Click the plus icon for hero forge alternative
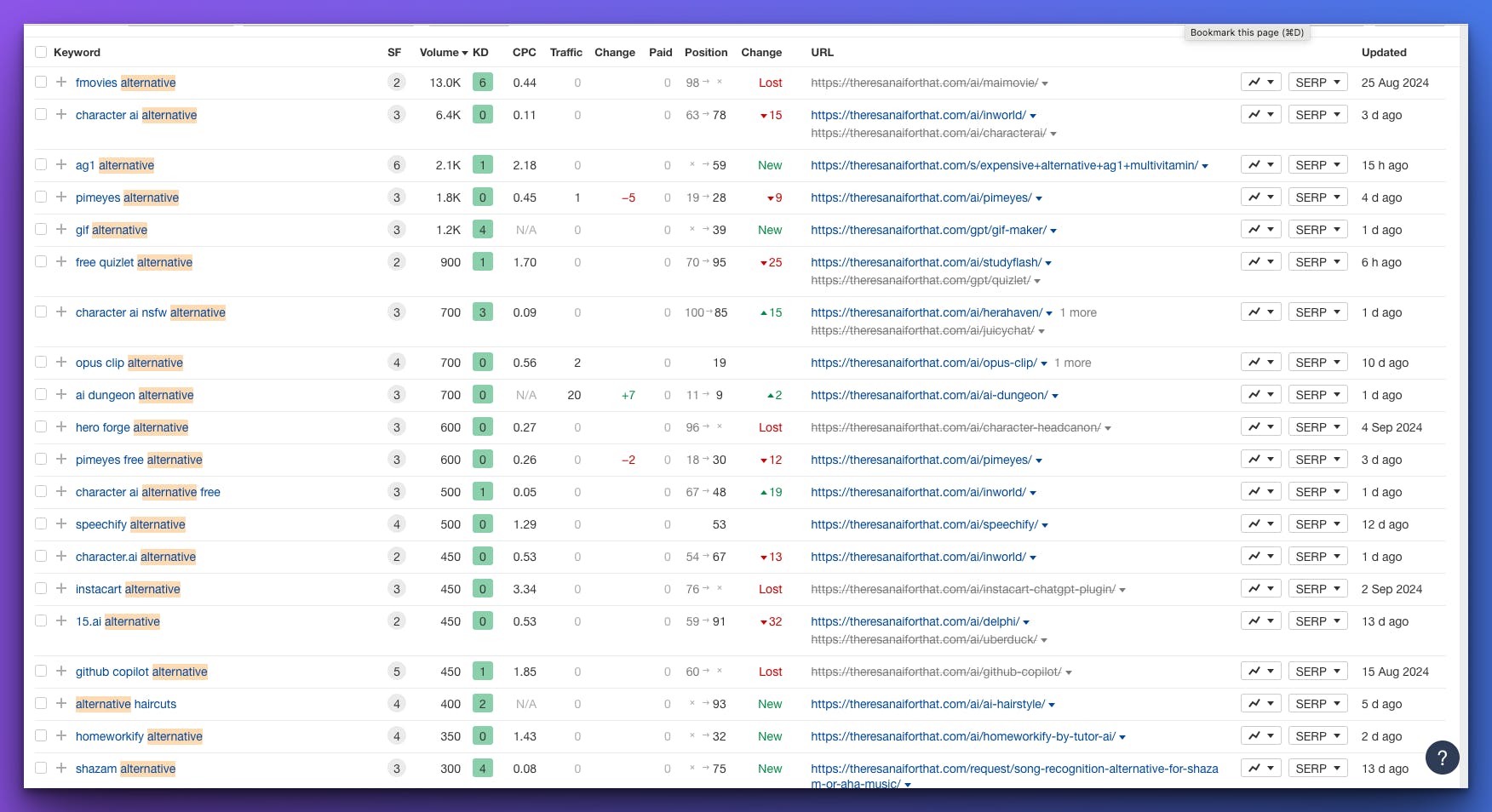Screen dimensions: 1492x812 (61, 427)
